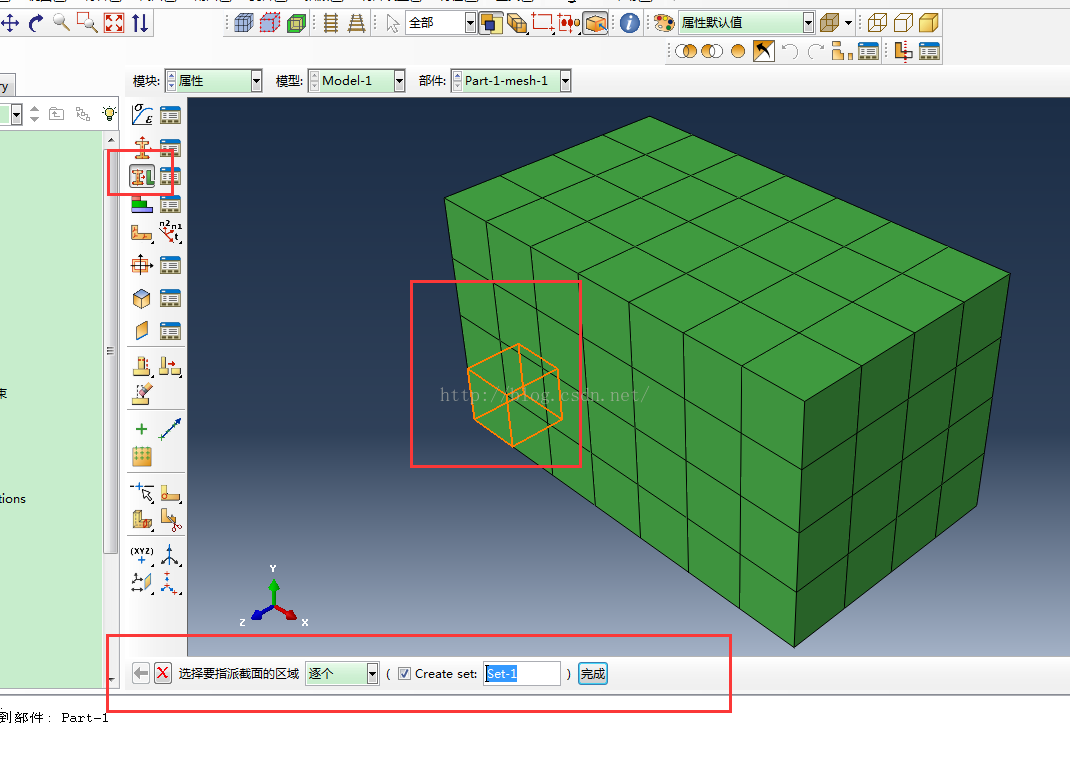Click the Set-1 set name field
Image resolution: width=1070 pixels, height=768 pixels.
[521, 674]
